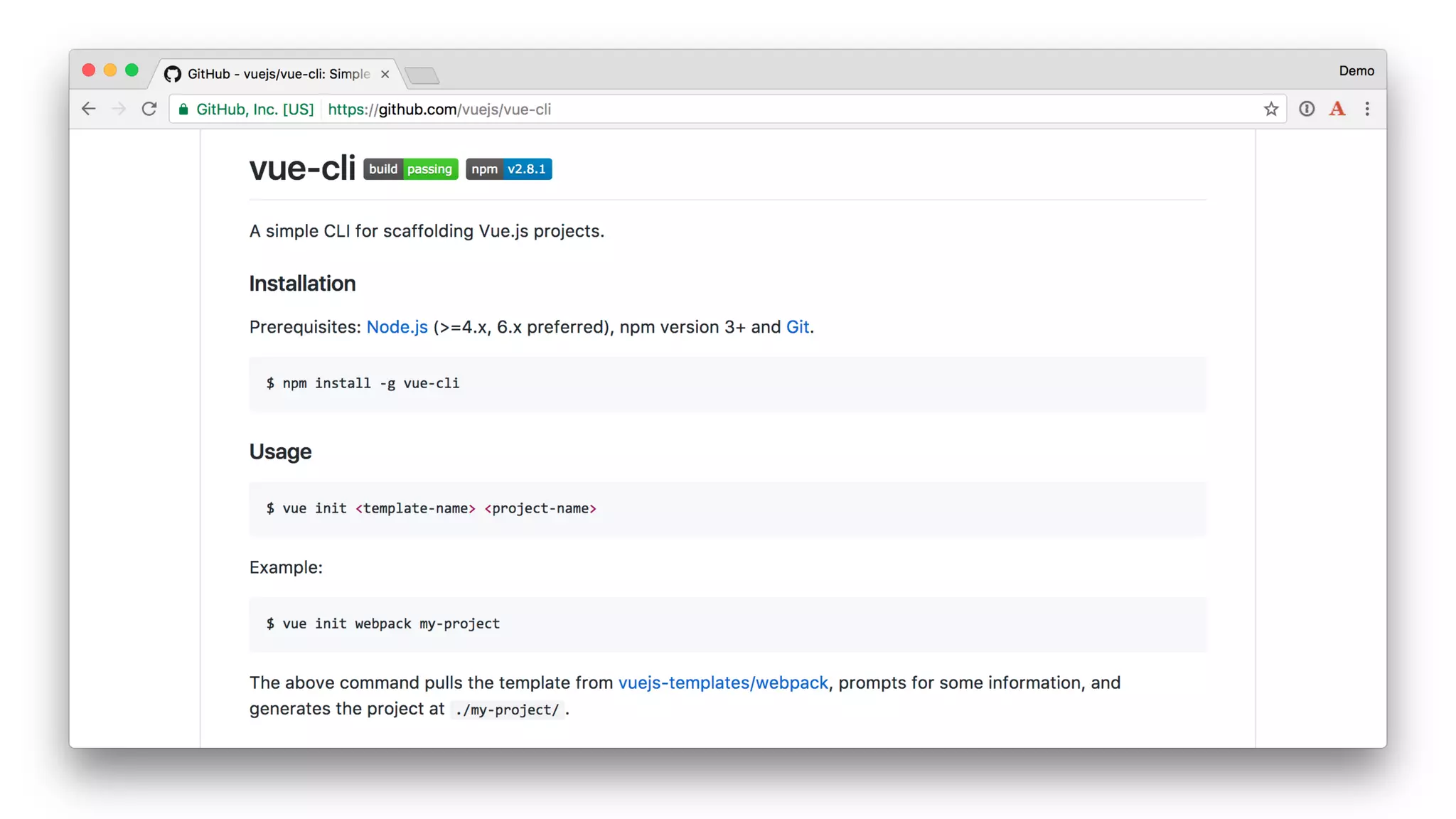Open the Node.js prerequisite link
This screenshot has width=1456, height=819.
click(x=397, y=327)
